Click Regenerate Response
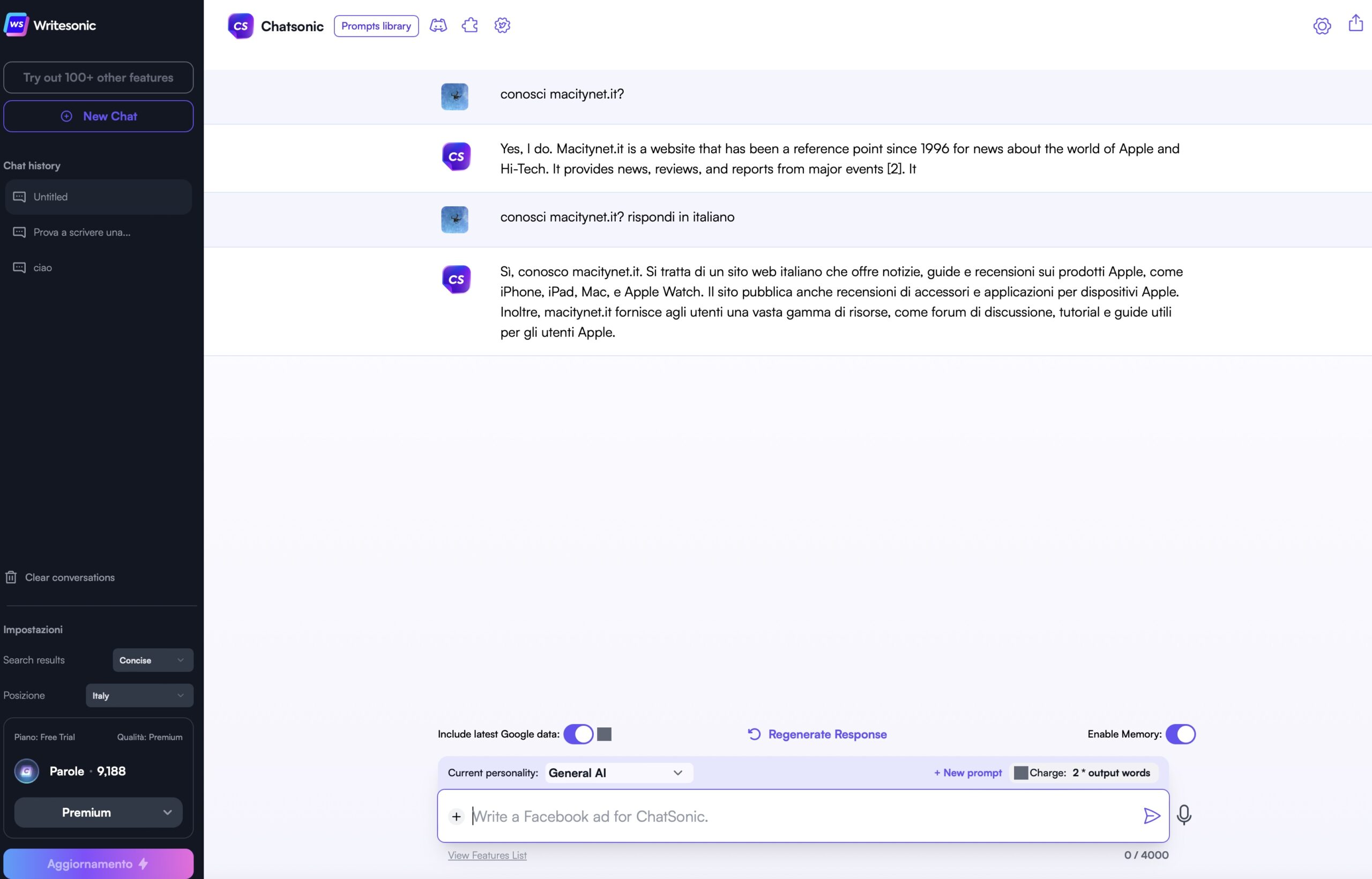1372x879 pixels. (817, 734)
